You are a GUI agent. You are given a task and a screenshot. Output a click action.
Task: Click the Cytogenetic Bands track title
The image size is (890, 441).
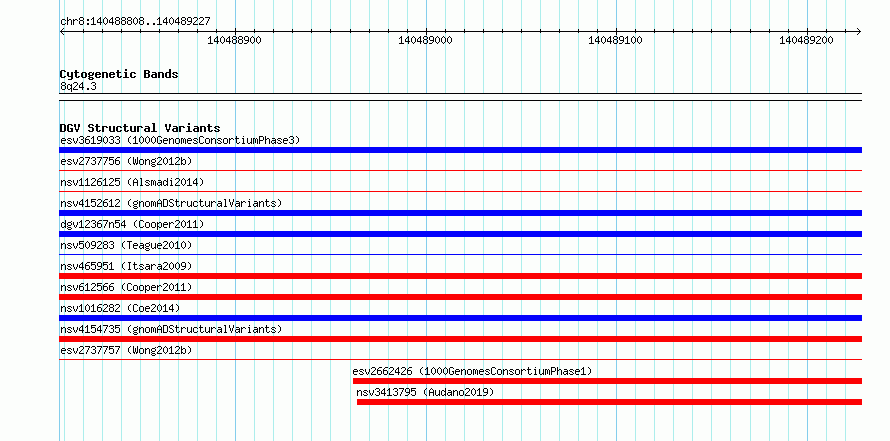119,74
